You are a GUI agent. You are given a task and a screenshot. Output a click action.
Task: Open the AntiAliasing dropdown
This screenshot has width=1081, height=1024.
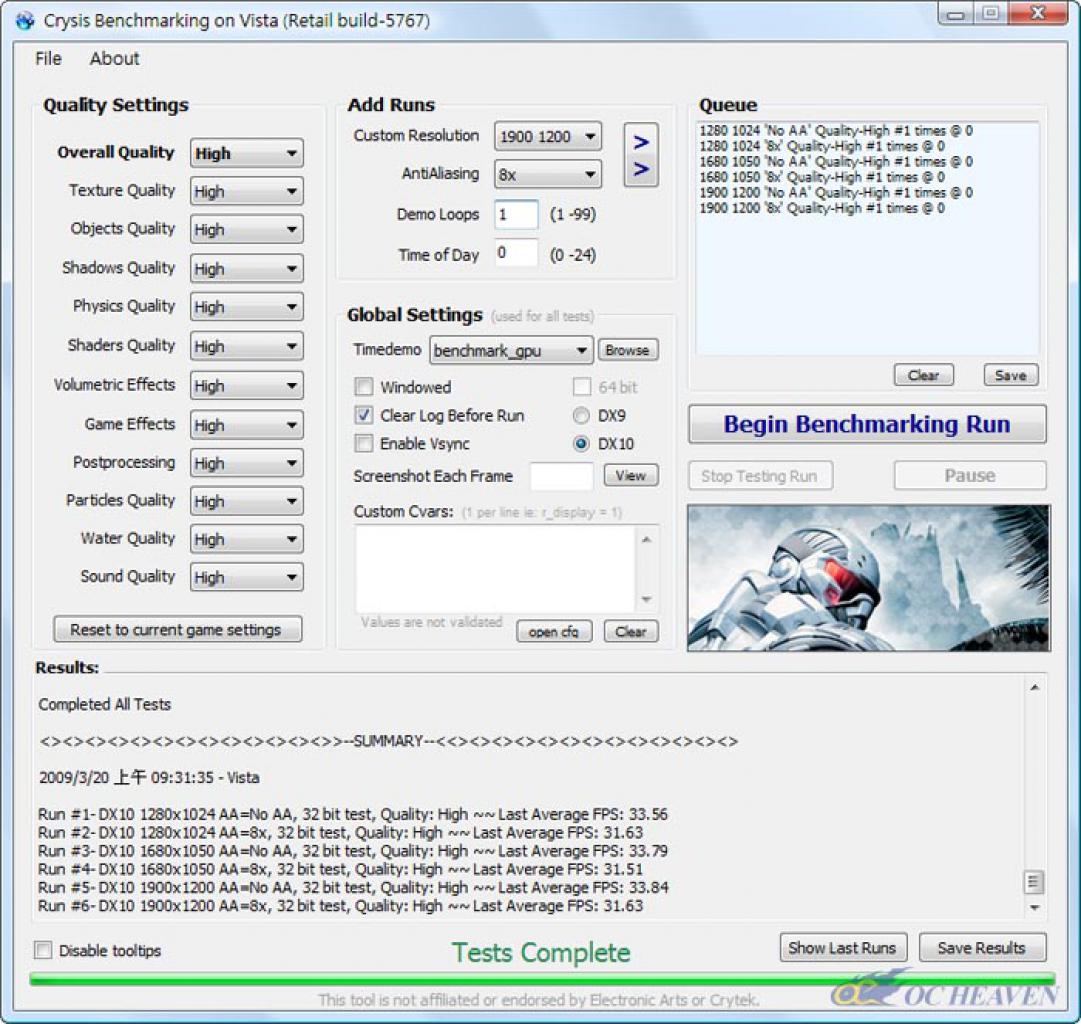[x=547, y=174]
